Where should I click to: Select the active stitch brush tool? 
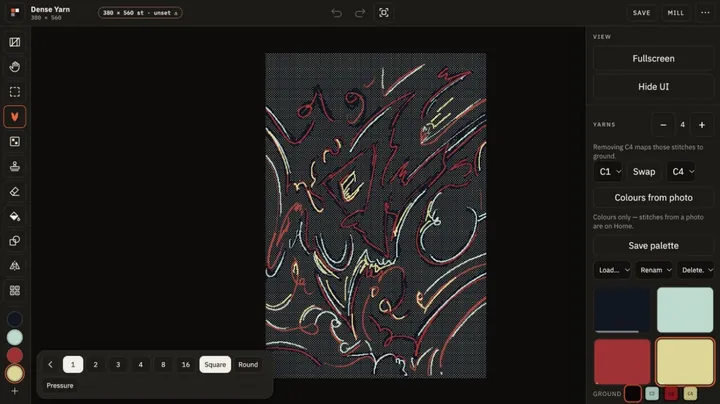pos(15,117)
